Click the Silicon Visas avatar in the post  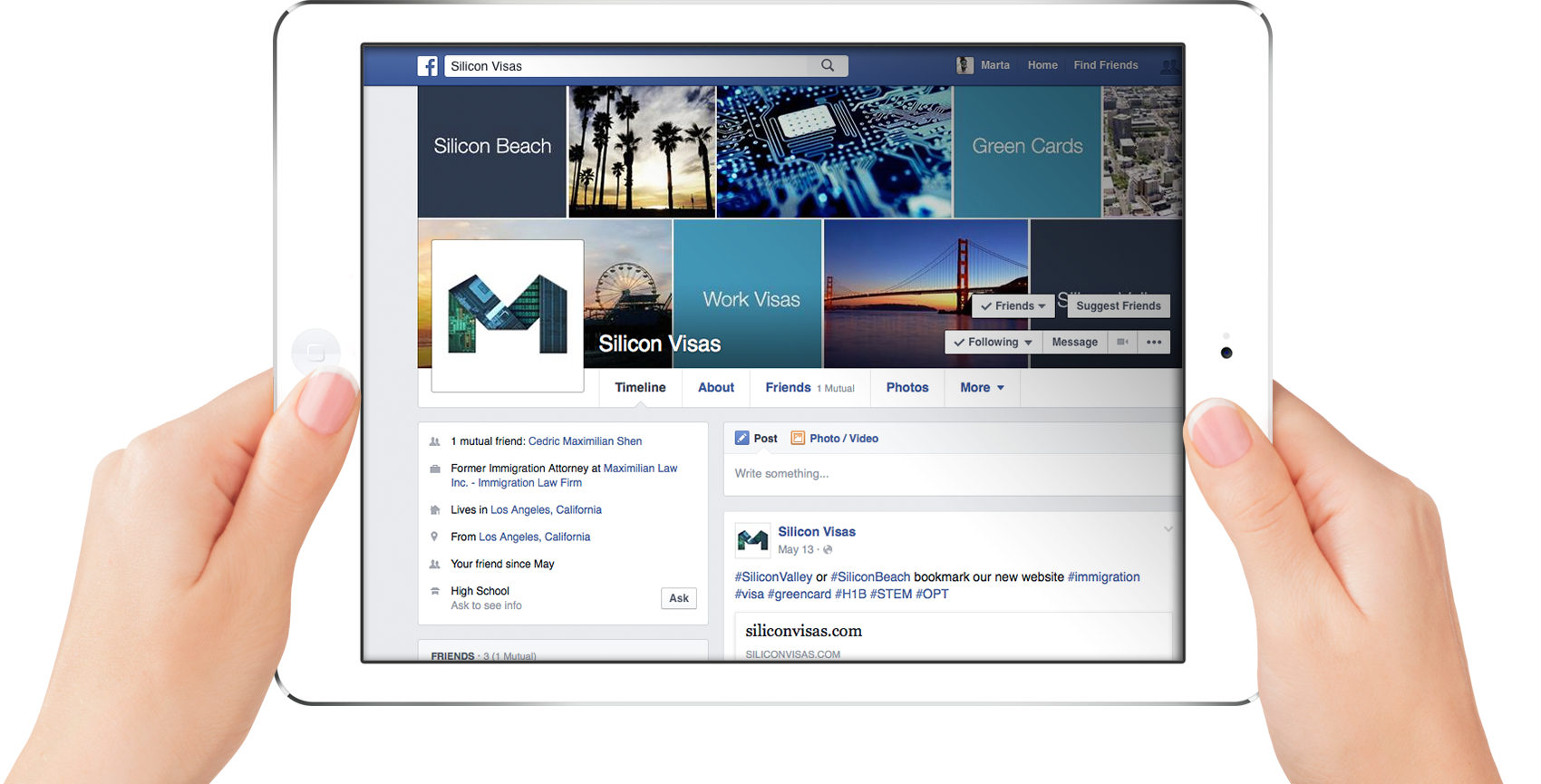pos(752,540)
